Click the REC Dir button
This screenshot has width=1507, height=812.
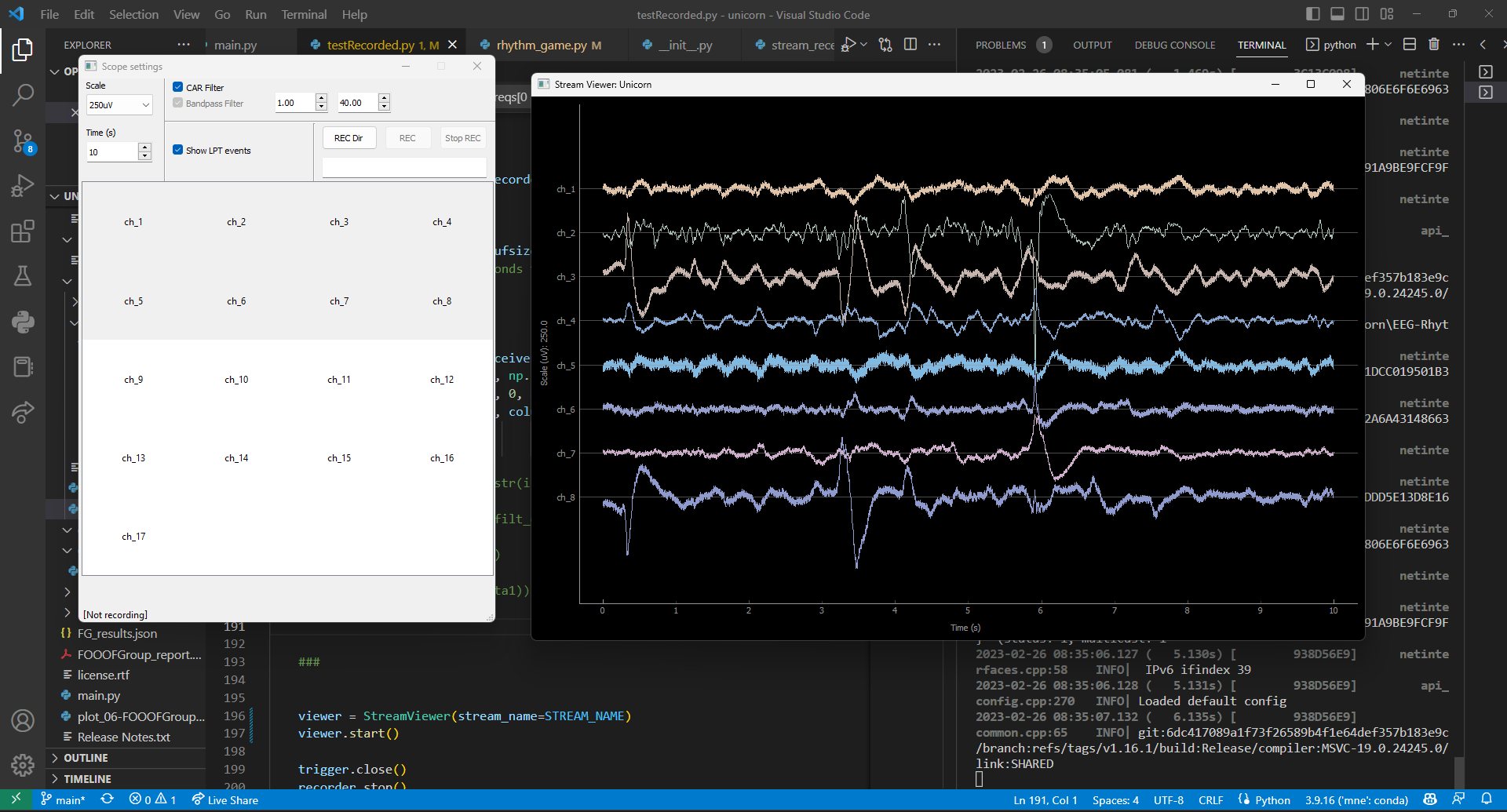(348, 138)
